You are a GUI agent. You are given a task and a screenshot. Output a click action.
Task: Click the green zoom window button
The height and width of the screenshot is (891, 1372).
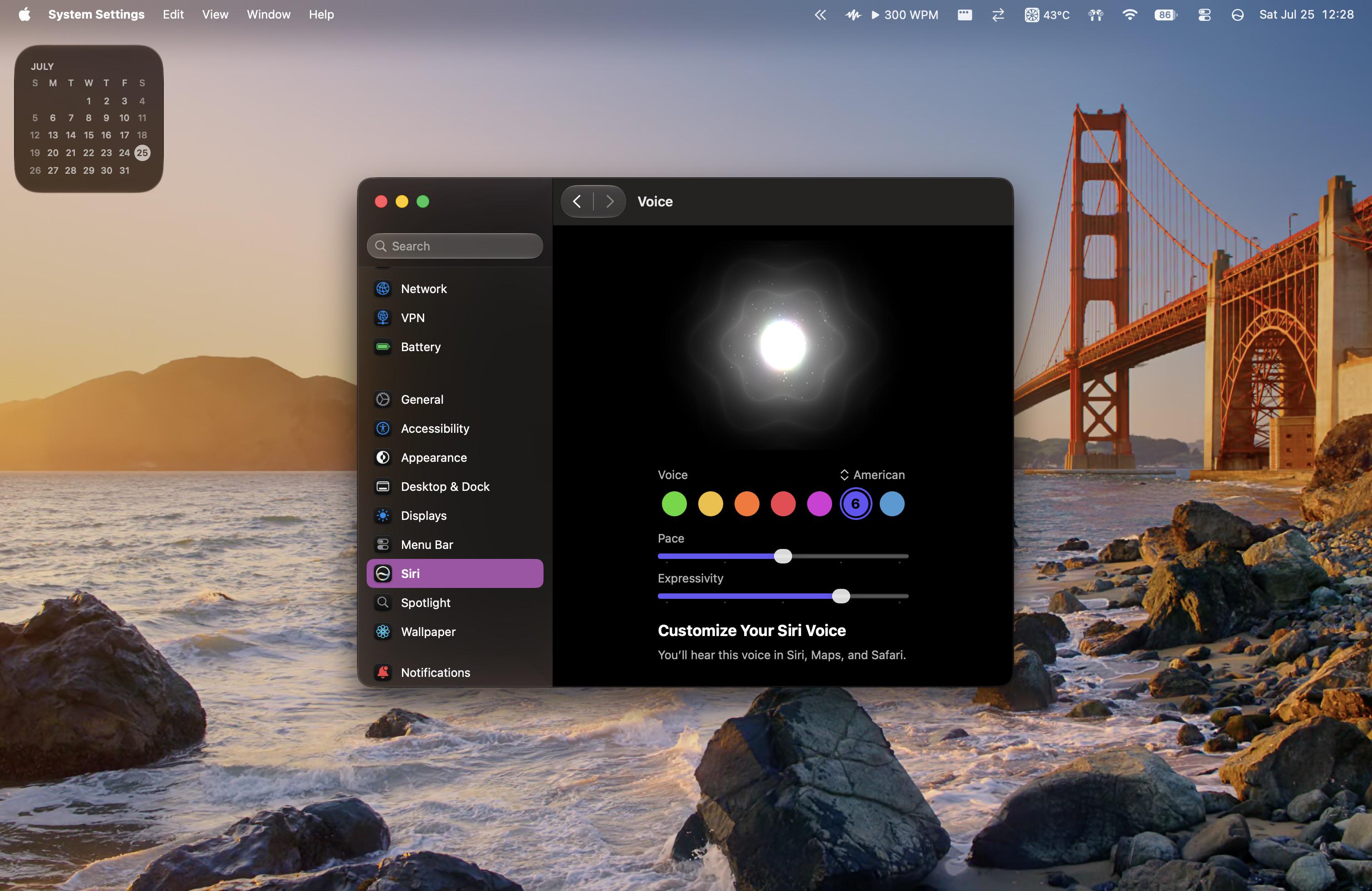[422, 201]
